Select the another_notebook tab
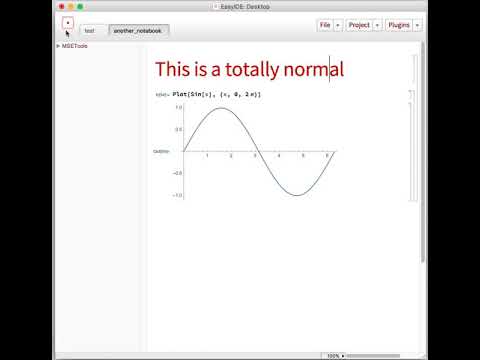 pos(139,31)
